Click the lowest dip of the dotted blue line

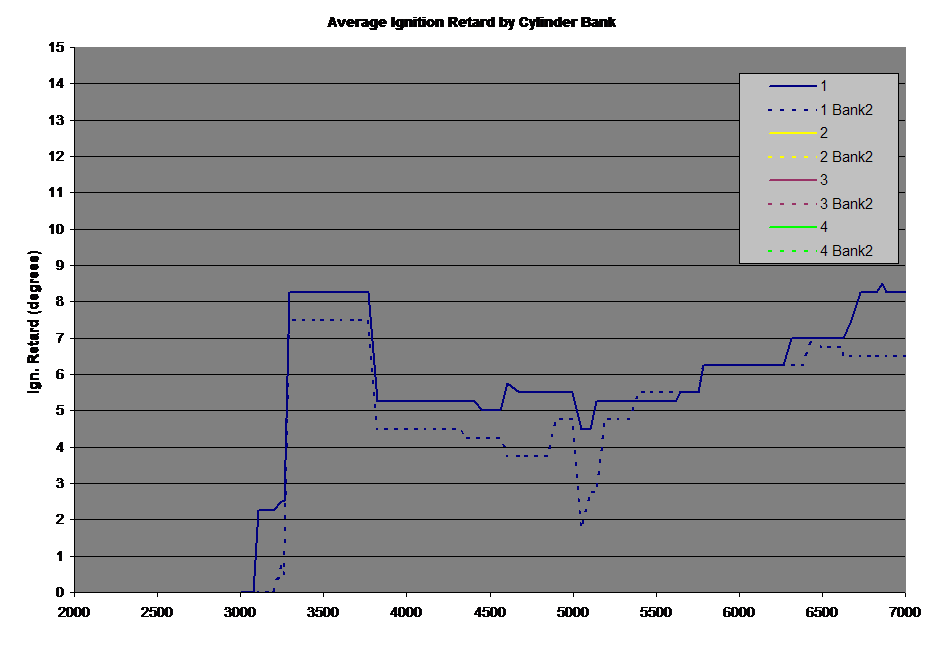tap(581, 524)
